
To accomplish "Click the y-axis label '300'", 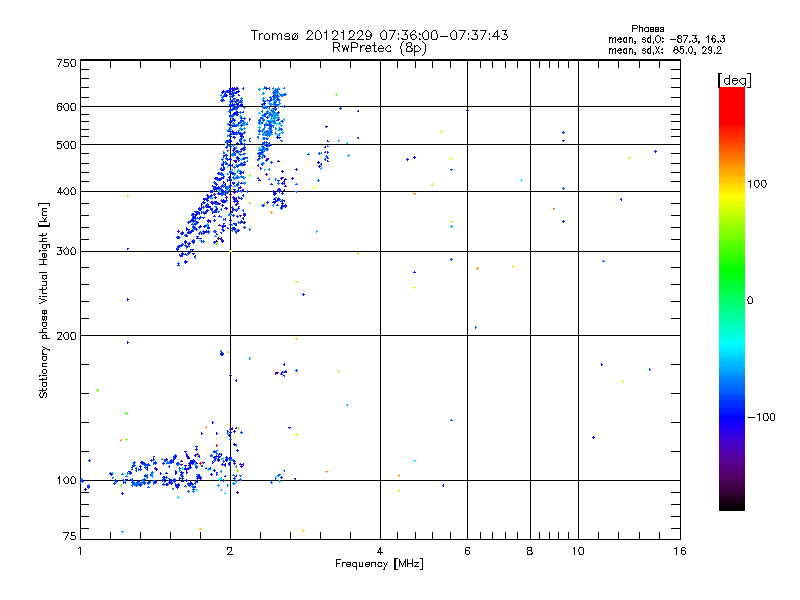I will (x=66, y=252).
